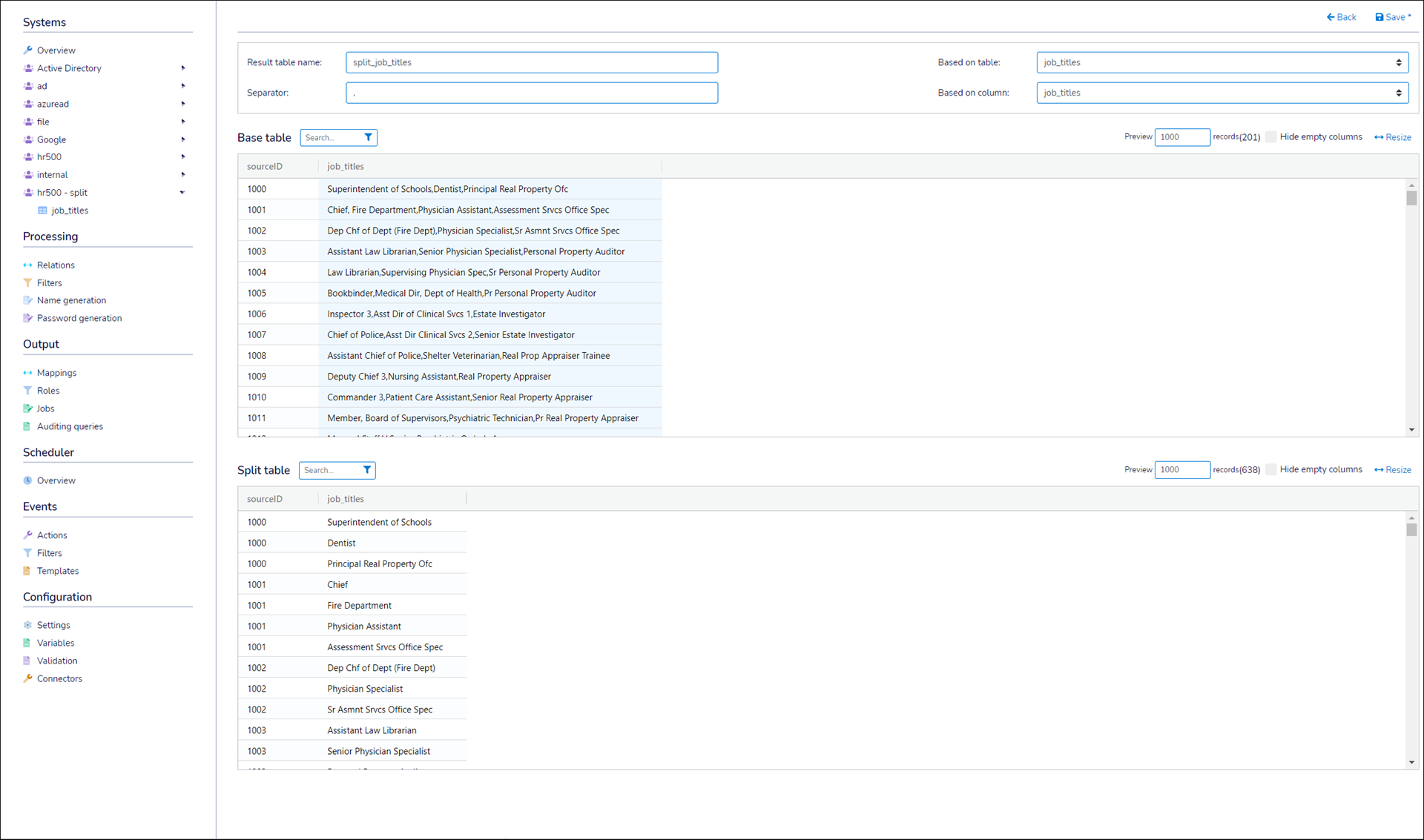The image size is (1424, 840).
Task: Click the Connectors wrench icon
Action: (x=28, y=678)
